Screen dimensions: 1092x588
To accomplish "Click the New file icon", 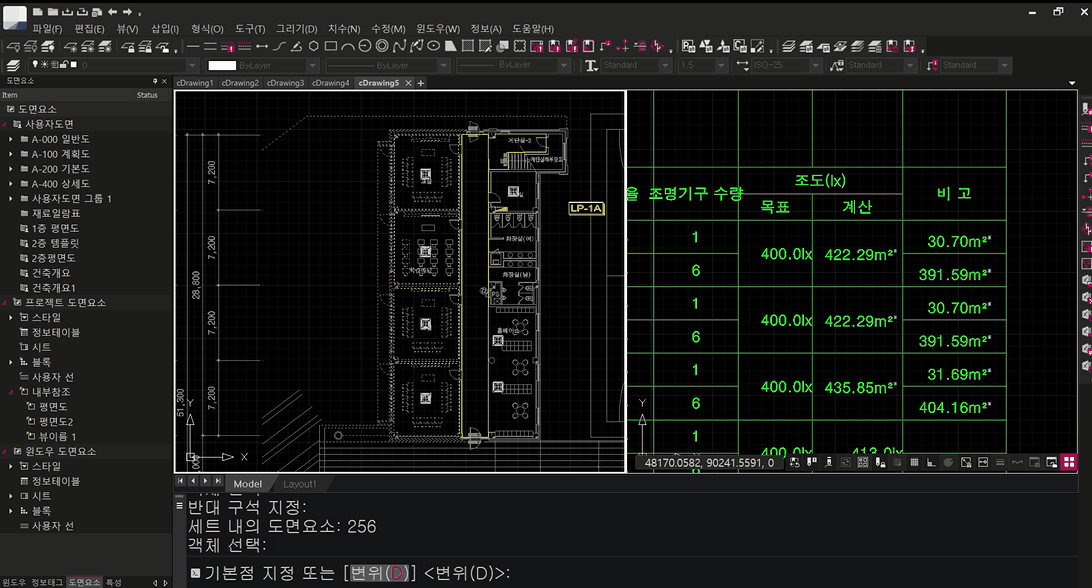I will [38, 12].
